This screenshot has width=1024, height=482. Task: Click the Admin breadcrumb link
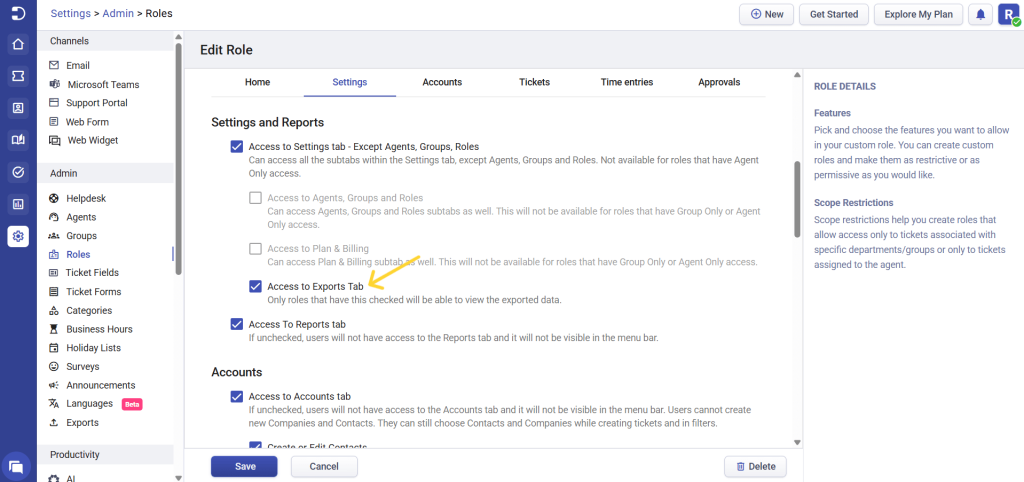click(120, 13)
